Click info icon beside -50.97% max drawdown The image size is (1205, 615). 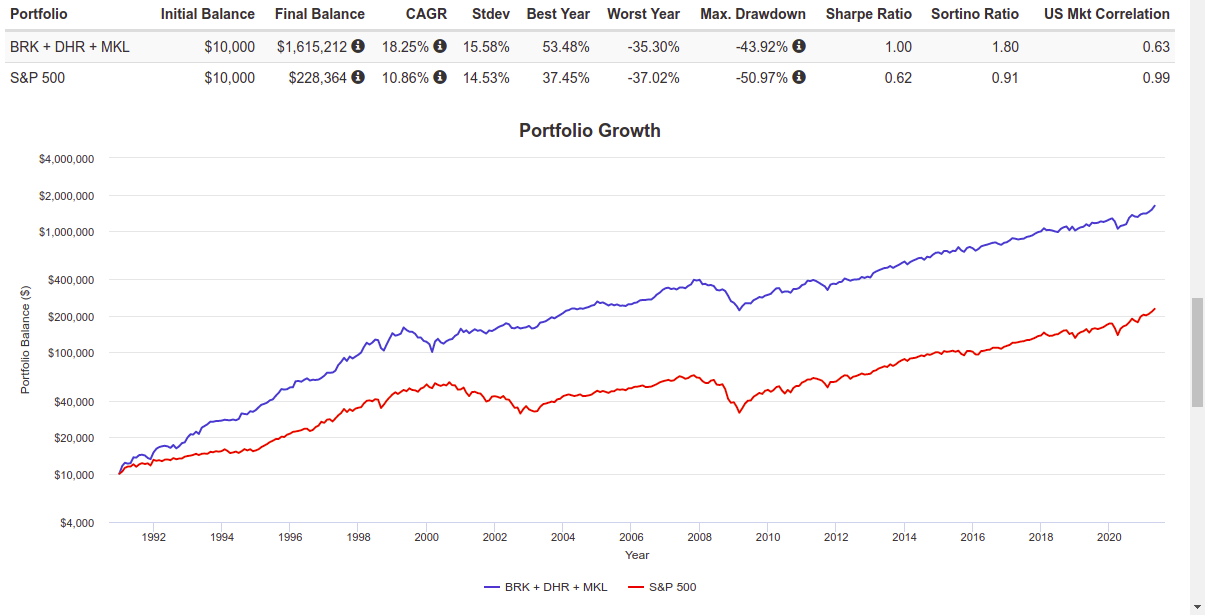click(x=799, y=78)
